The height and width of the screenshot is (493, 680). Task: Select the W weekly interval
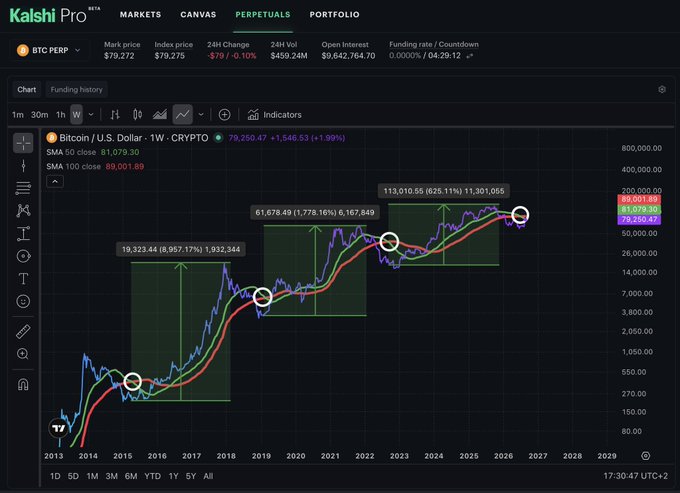(76, 114)
